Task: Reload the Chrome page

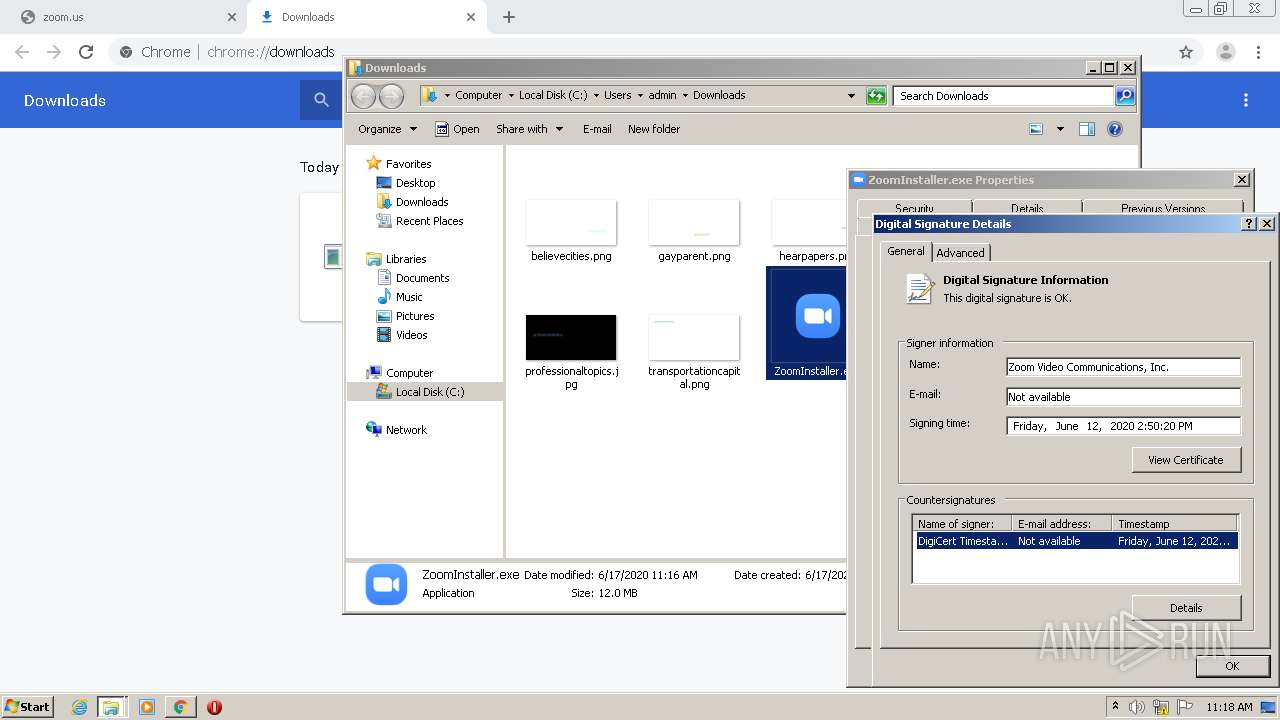Action: pos(86,52)
